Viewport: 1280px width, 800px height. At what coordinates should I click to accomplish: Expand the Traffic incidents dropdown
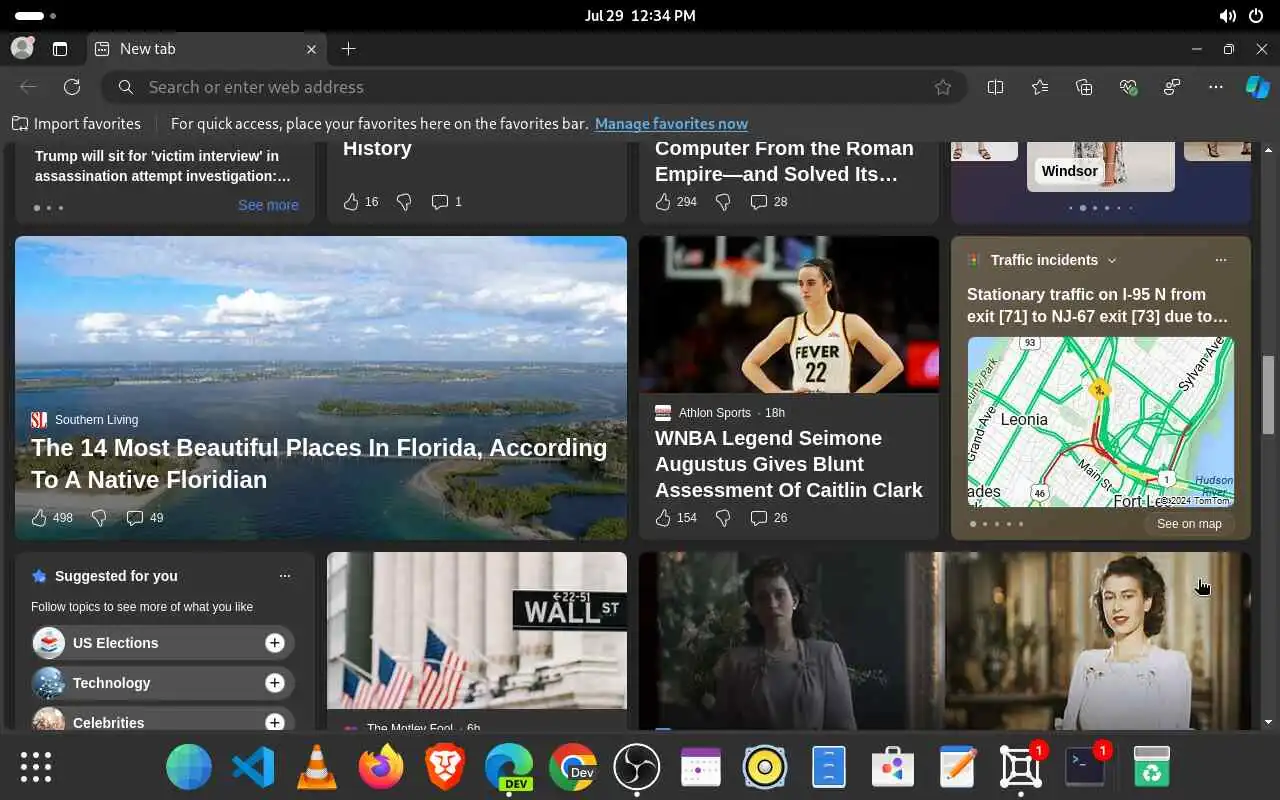pos(1112,260)
